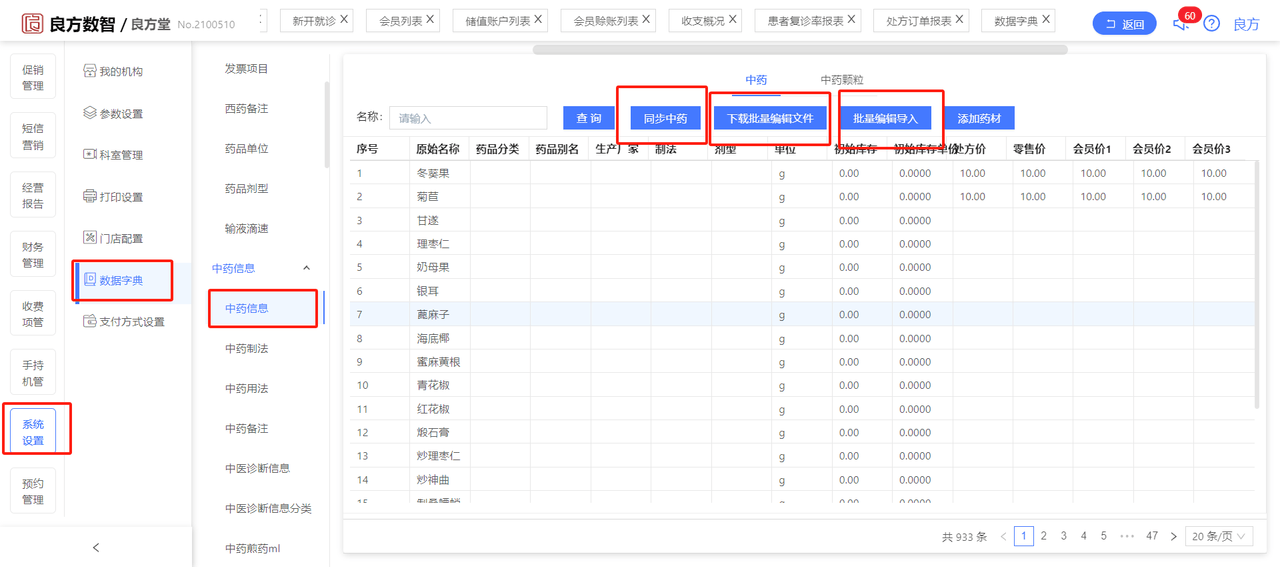This screenshot has height=567, width=1280.
Task: Click the 良方 user name
Action: (1246, 24)
